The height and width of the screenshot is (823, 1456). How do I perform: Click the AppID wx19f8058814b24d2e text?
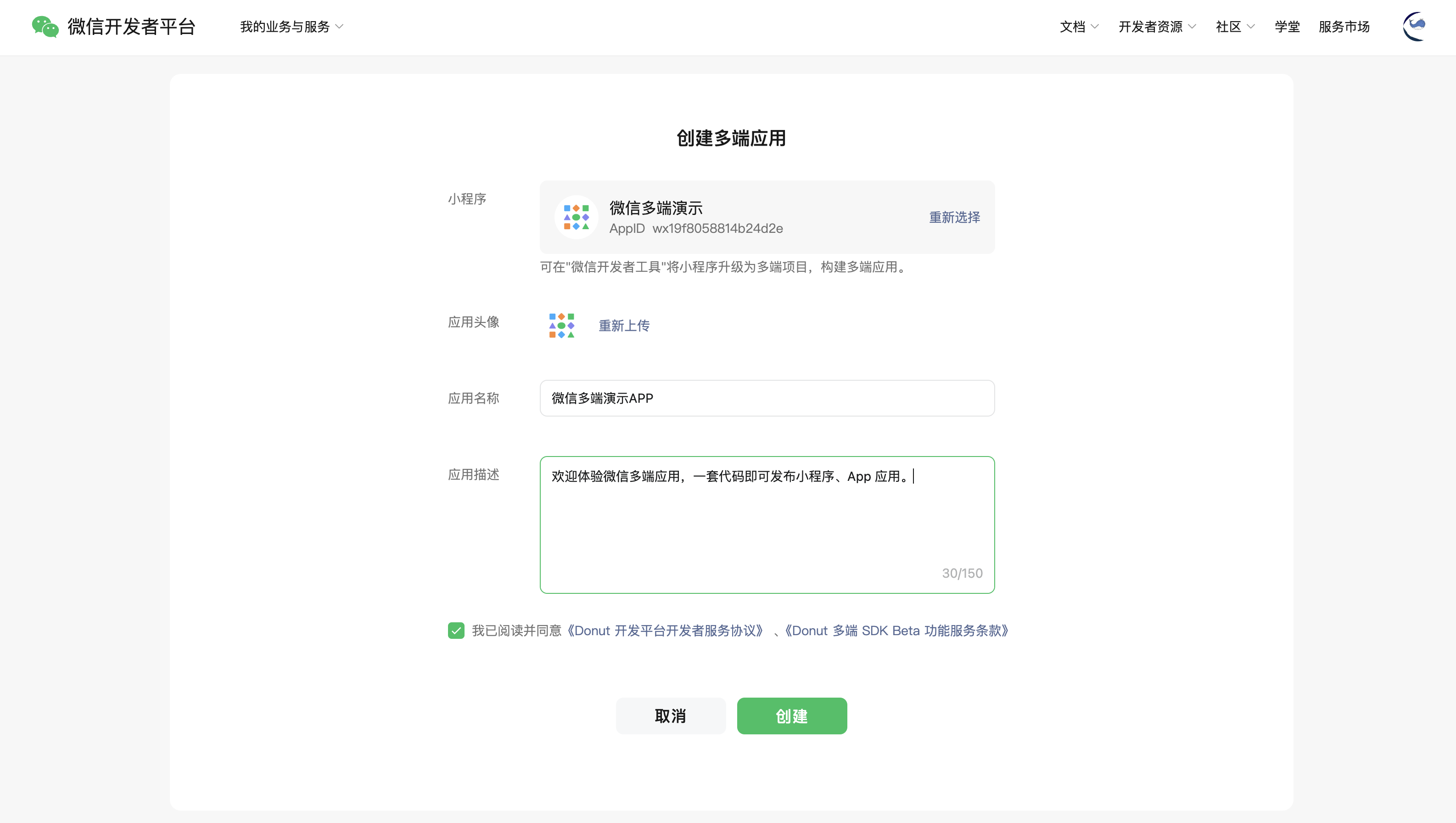click(696, 229)
